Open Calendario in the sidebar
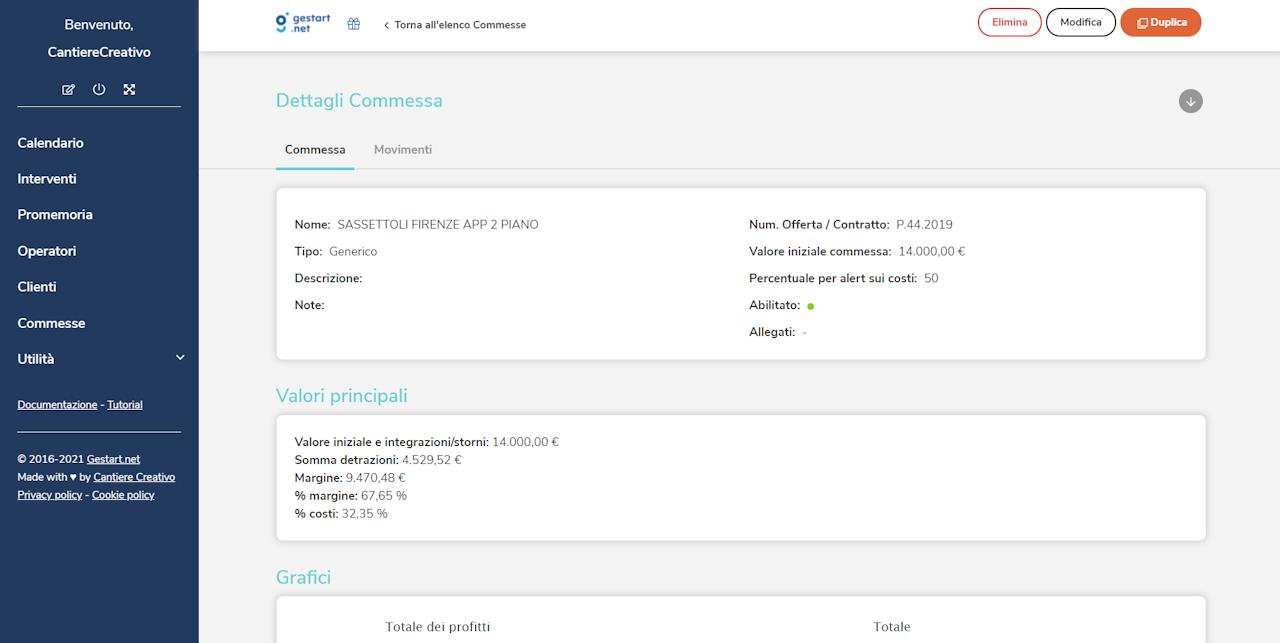Image resolution: width=1280 pixels, height=643 pixels. (51, 143)
